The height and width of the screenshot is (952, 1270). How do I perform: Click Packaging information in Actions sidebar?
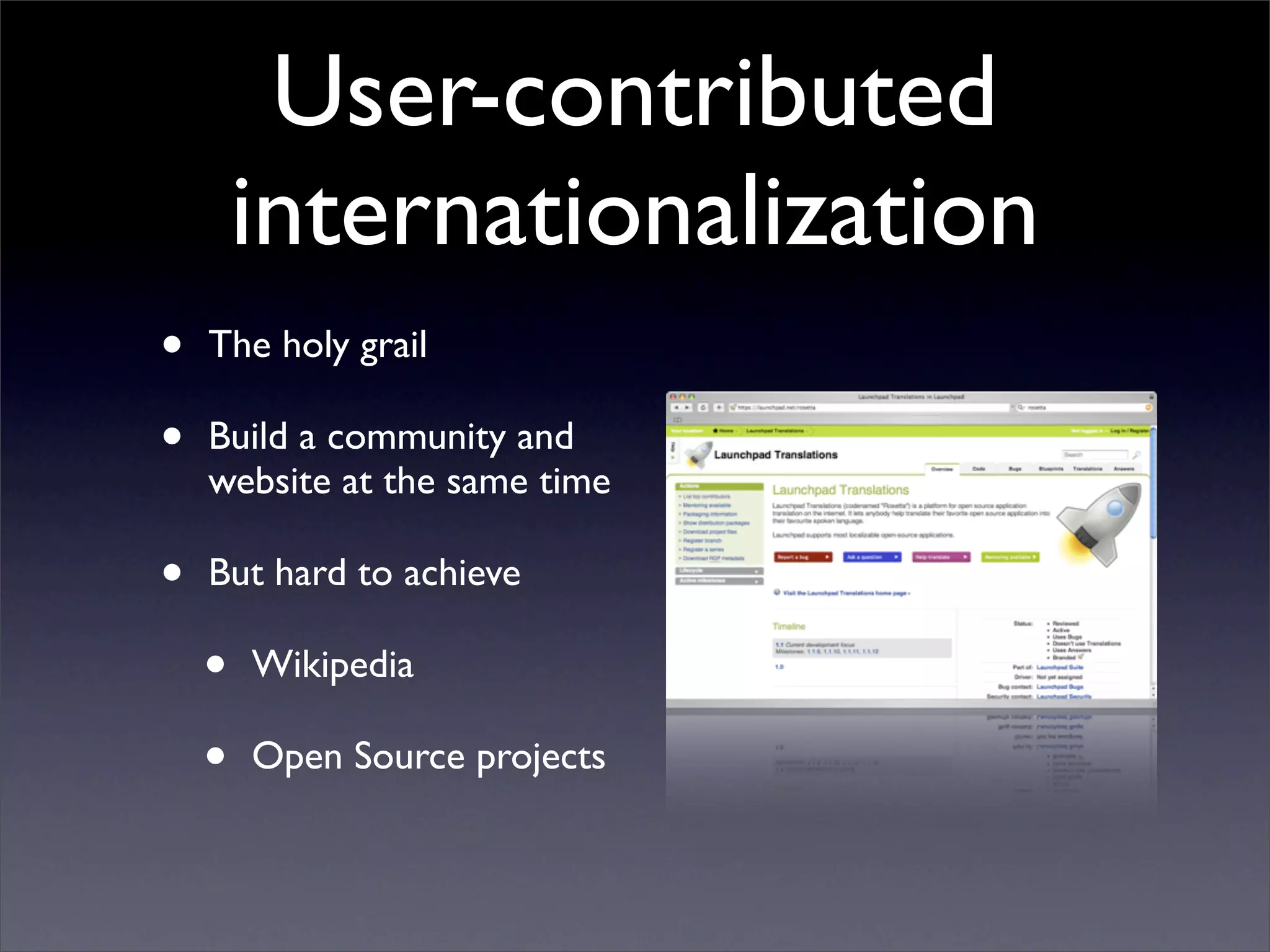(x=709, y=514)
